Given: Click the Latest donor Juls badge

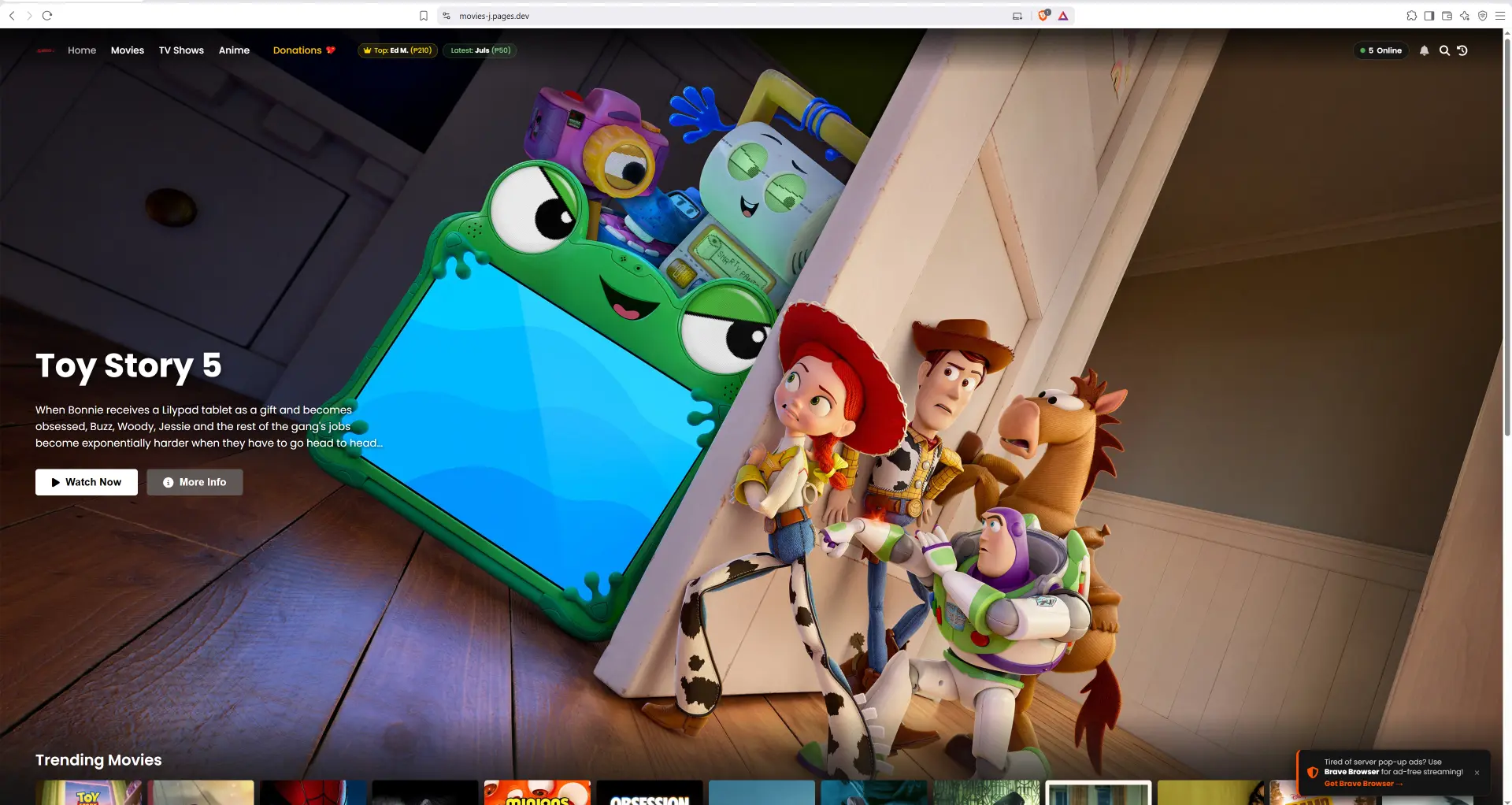Looking at the screenshot, I should pos(480,50).
